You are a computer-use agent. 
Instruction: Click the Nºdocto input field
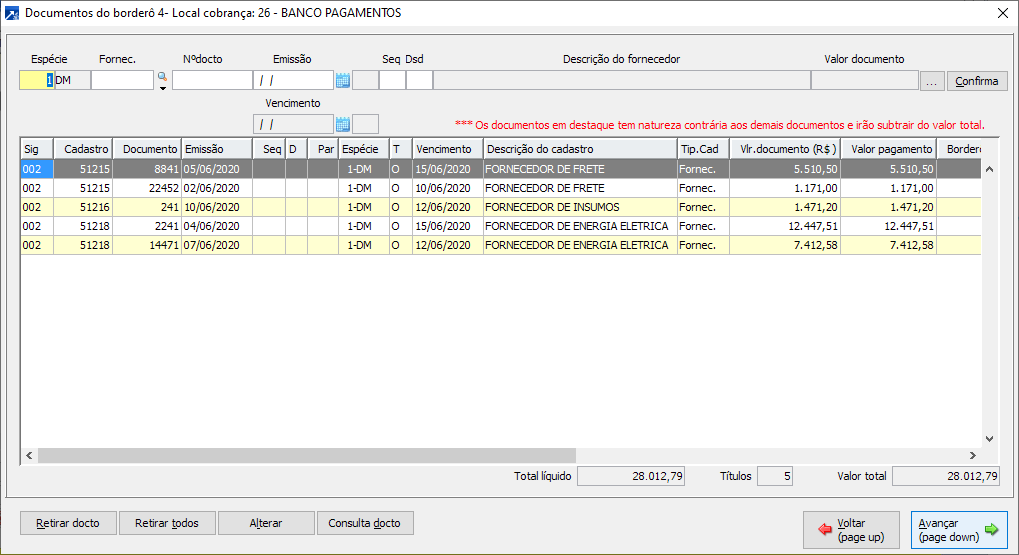pos(212,81)
